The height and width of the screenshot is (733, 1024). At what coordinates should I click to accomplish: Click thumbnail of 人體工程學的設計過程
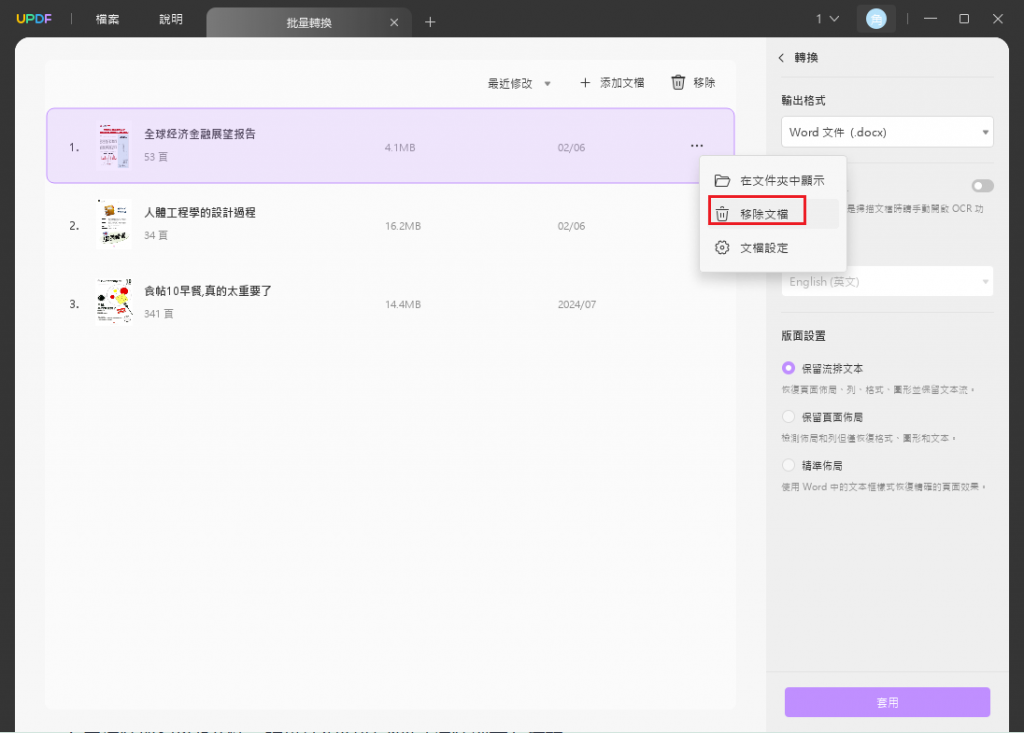(114, 224)
